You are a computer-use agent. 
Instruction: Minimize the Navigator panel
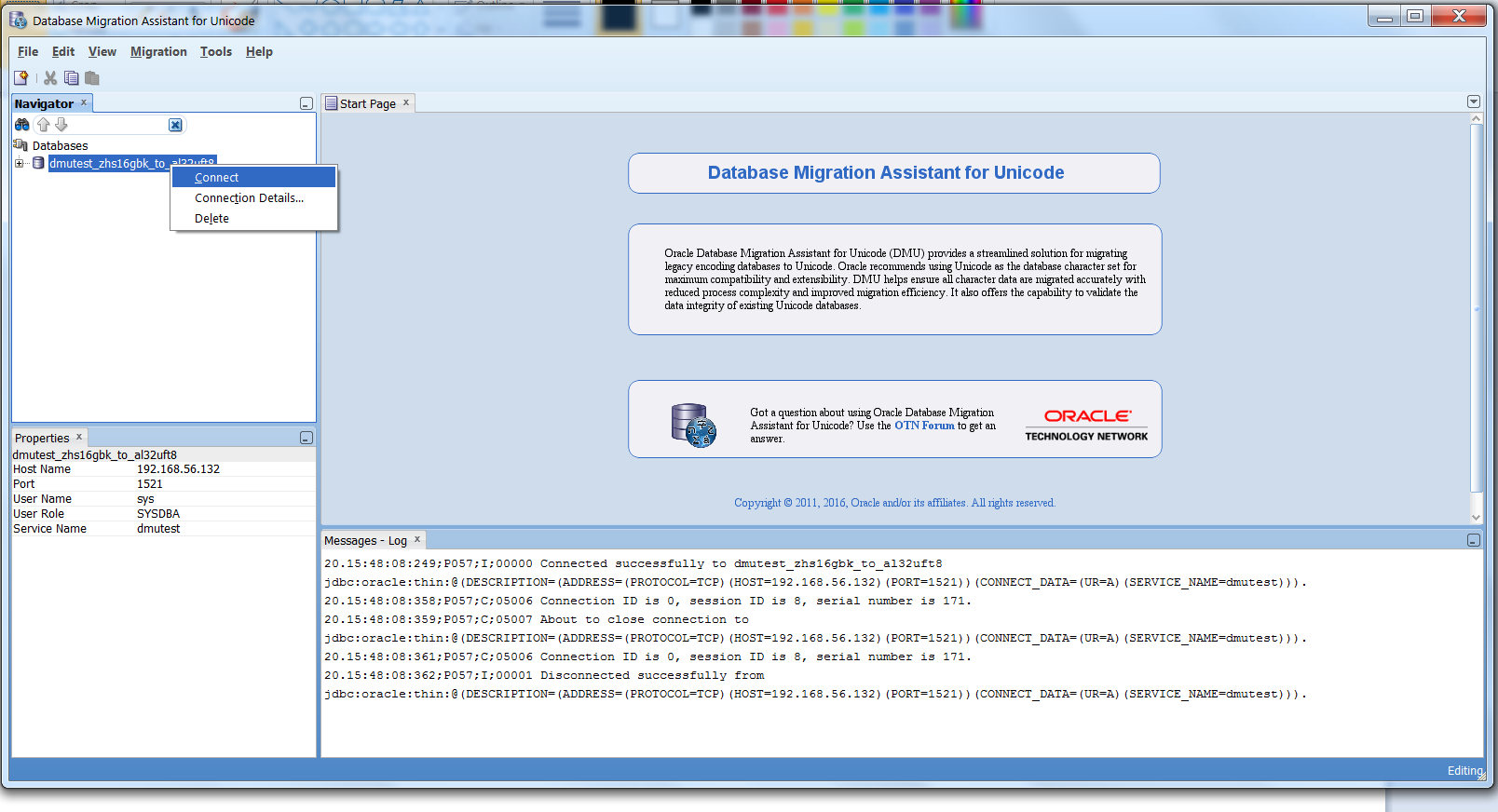pos(306,103)
